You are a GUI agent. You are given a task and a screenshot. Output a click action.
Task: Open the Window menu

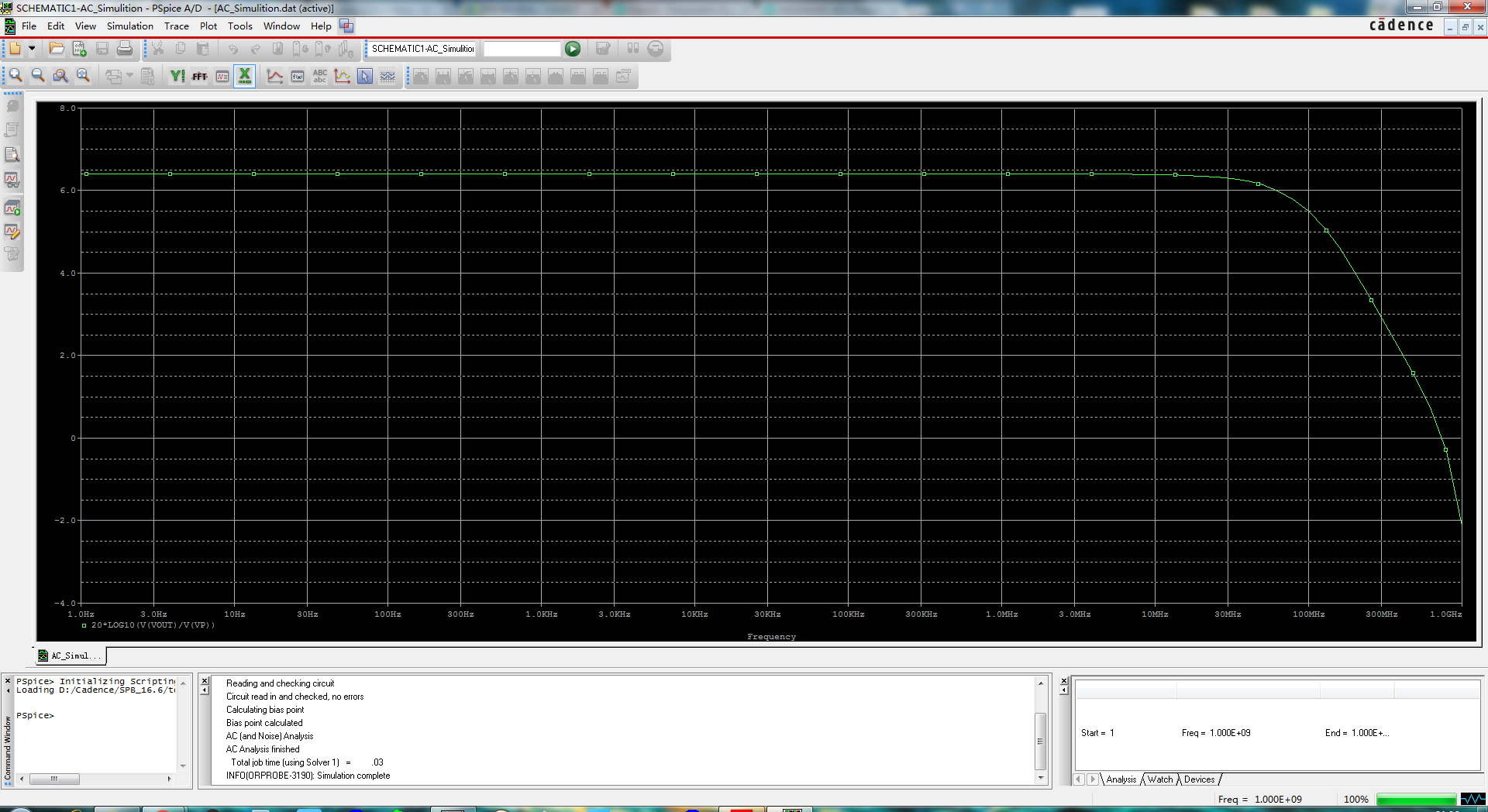281,26
